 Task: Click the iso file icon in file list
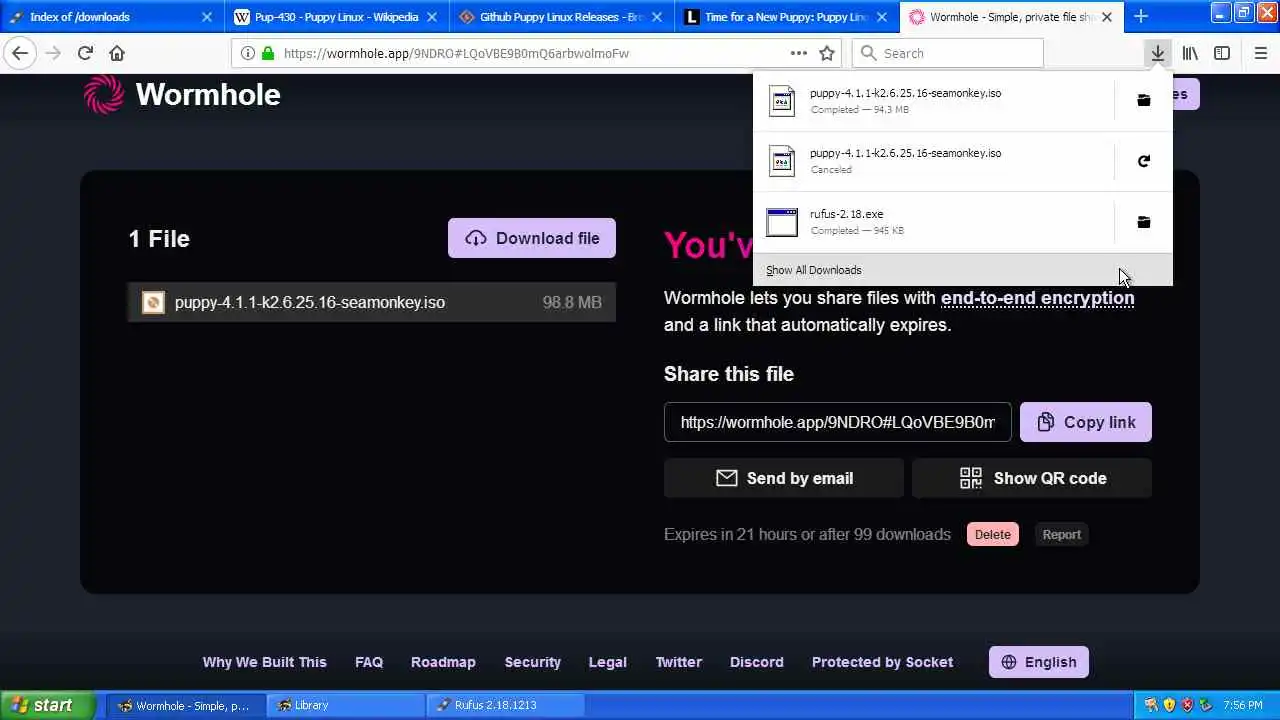click(x=153, y=302)
